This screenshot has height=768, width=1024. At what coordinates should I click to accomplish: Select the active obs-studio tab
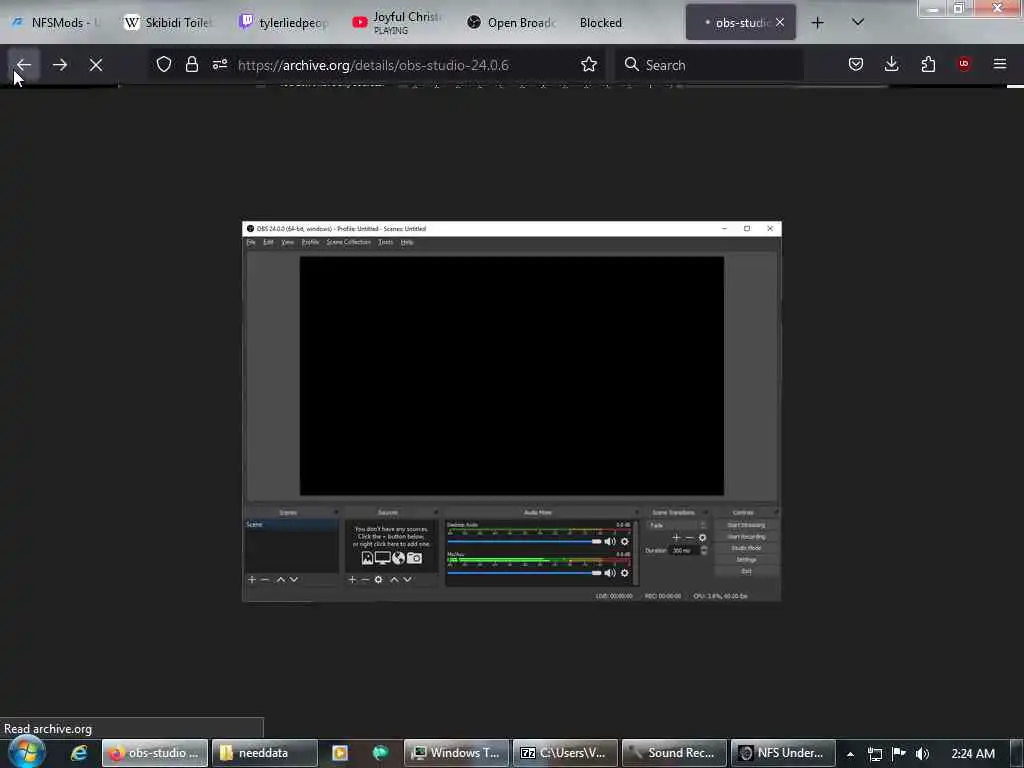[x=741, y=23]
